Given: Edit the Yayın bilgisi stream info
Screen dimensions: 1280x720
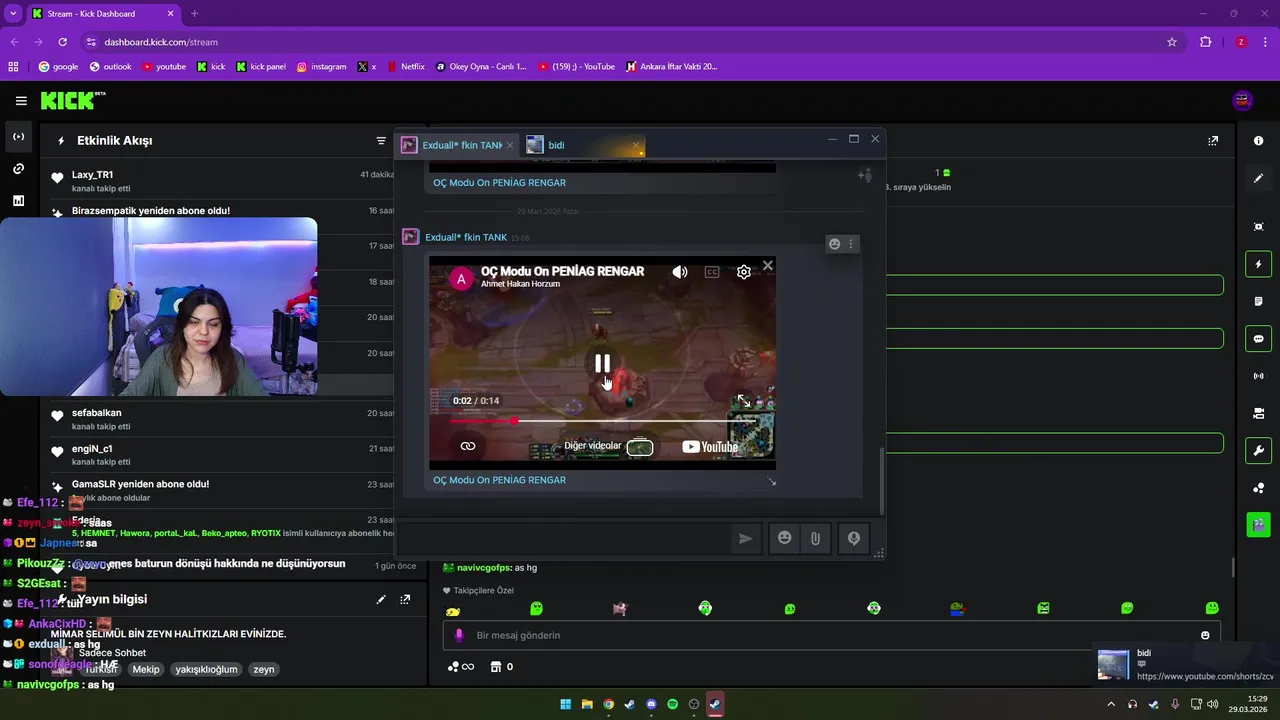Looking at the screenshot, I should pos(381,600).
